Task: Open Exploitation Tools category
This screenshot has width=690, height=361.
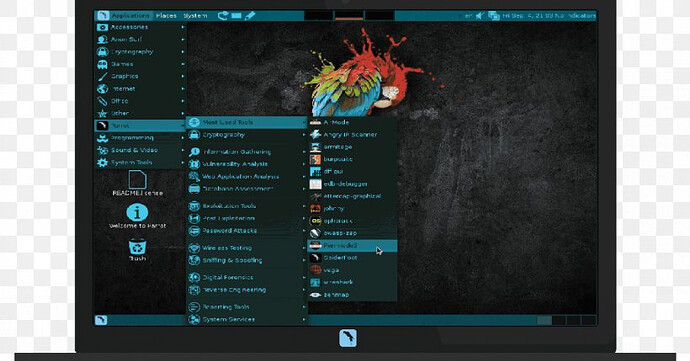Action: tap(246, 206)
